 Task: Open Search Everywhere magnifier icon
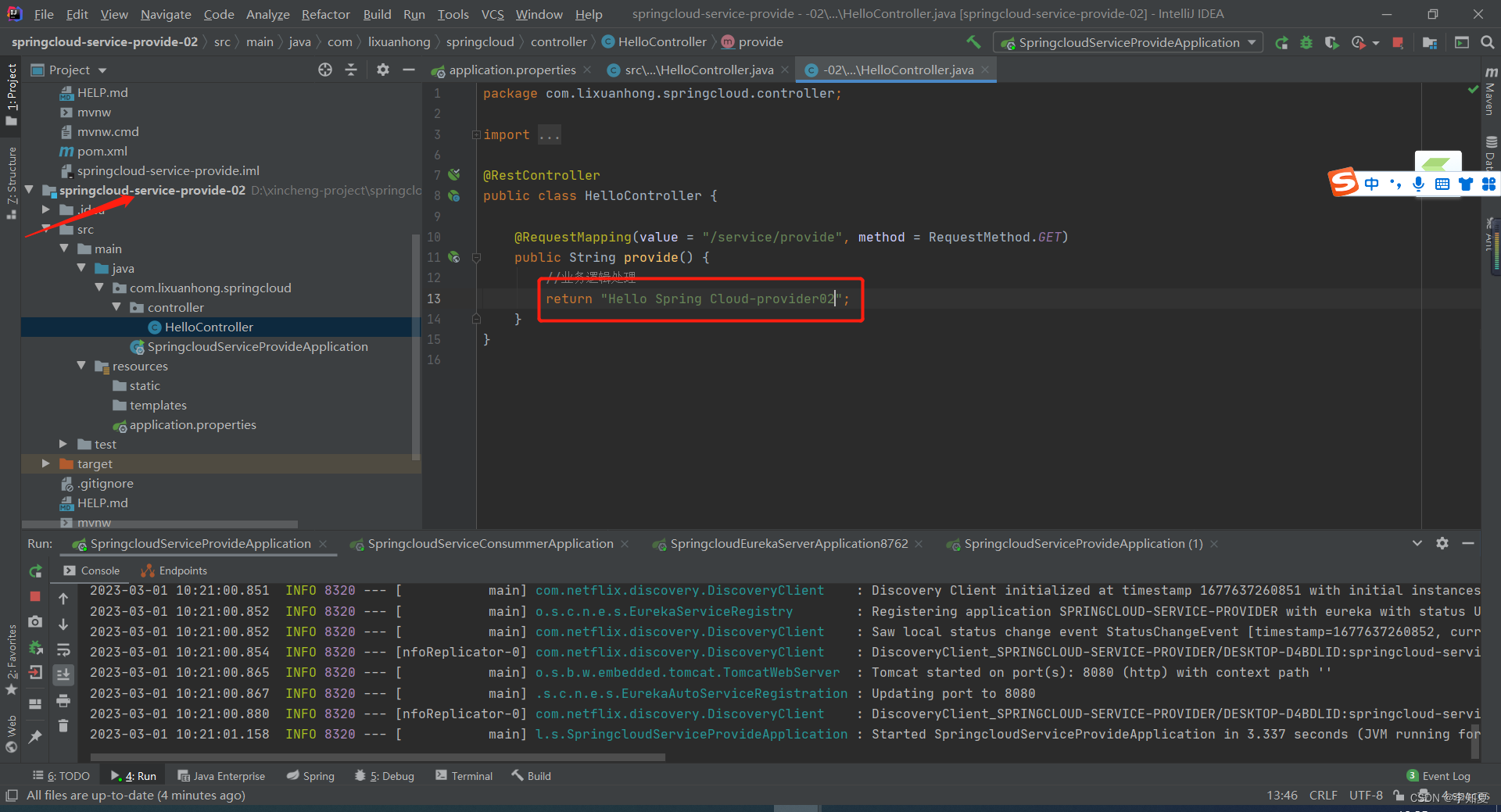tap(1487, 43)
